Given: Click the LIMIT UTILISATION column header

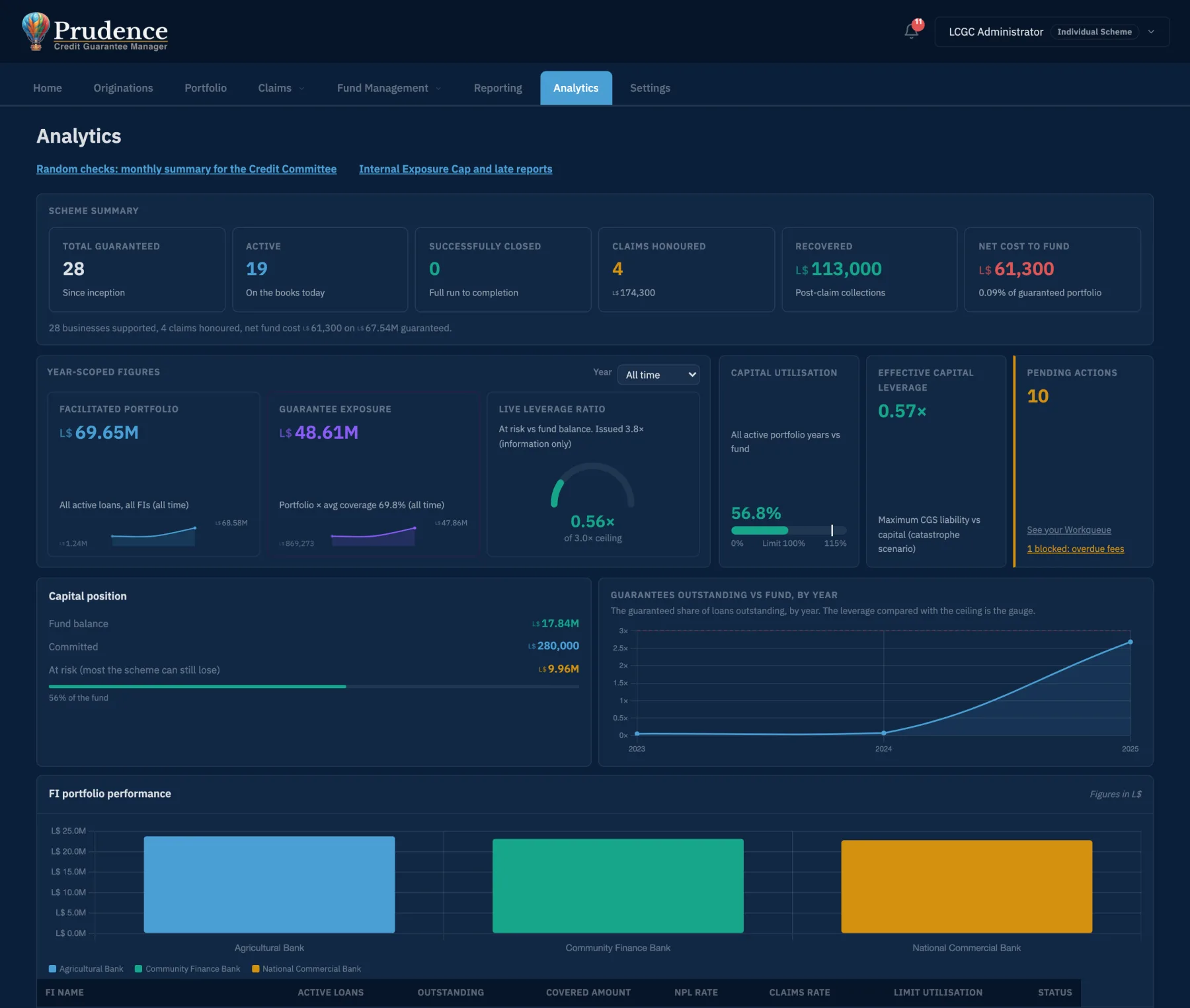Looking at the screenshot, I should click(937, 992).
